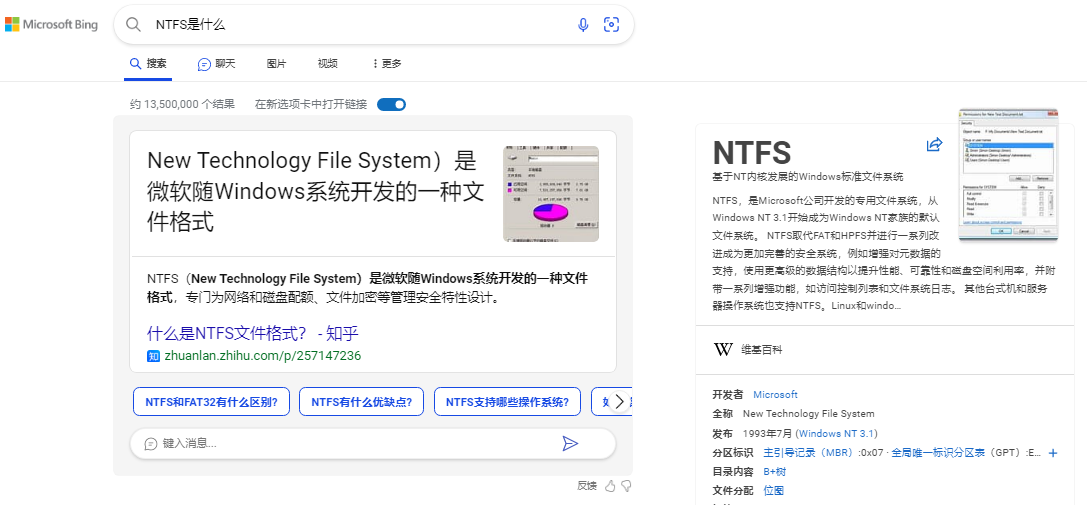Screen dimensions: 1087x505
Task: Click the NTFS permissions dialog thumbnail
Action: [1009, 175]
